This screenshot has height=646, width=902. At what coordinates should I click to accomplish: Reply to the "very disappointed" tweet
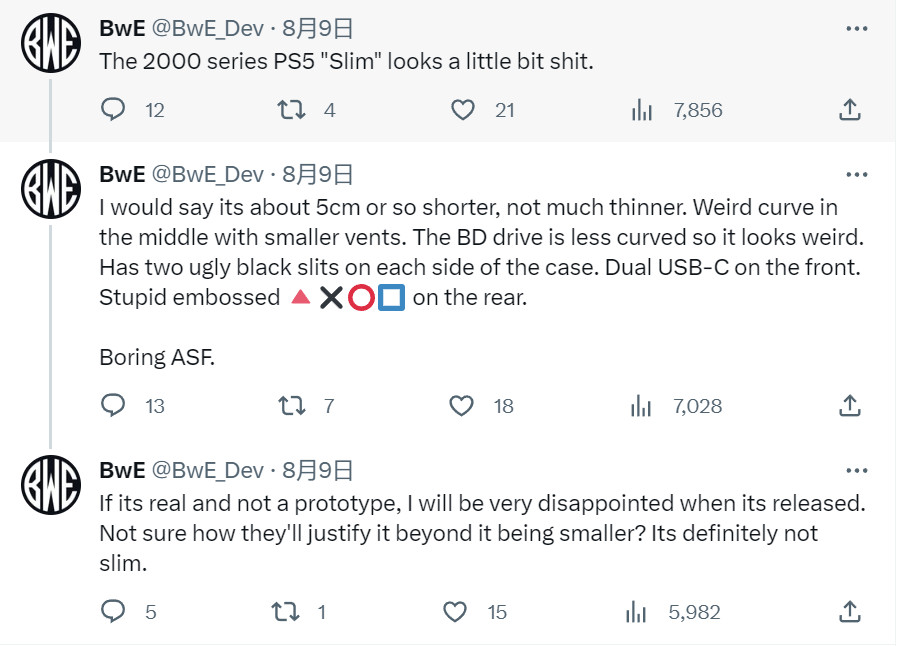[114, 611]
